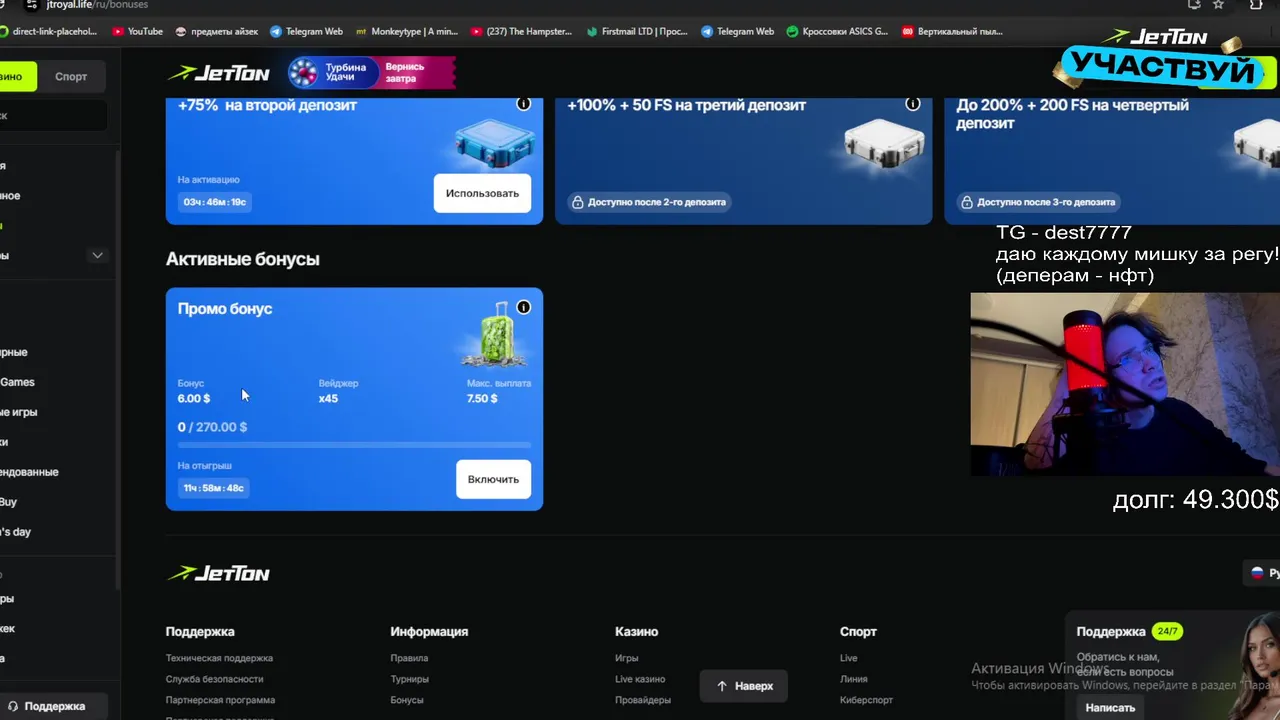This screenshot has height=720, width=1280.
Task: Click the 11ч:58м:48с wagering timer
Action: (x=213, y=488)
